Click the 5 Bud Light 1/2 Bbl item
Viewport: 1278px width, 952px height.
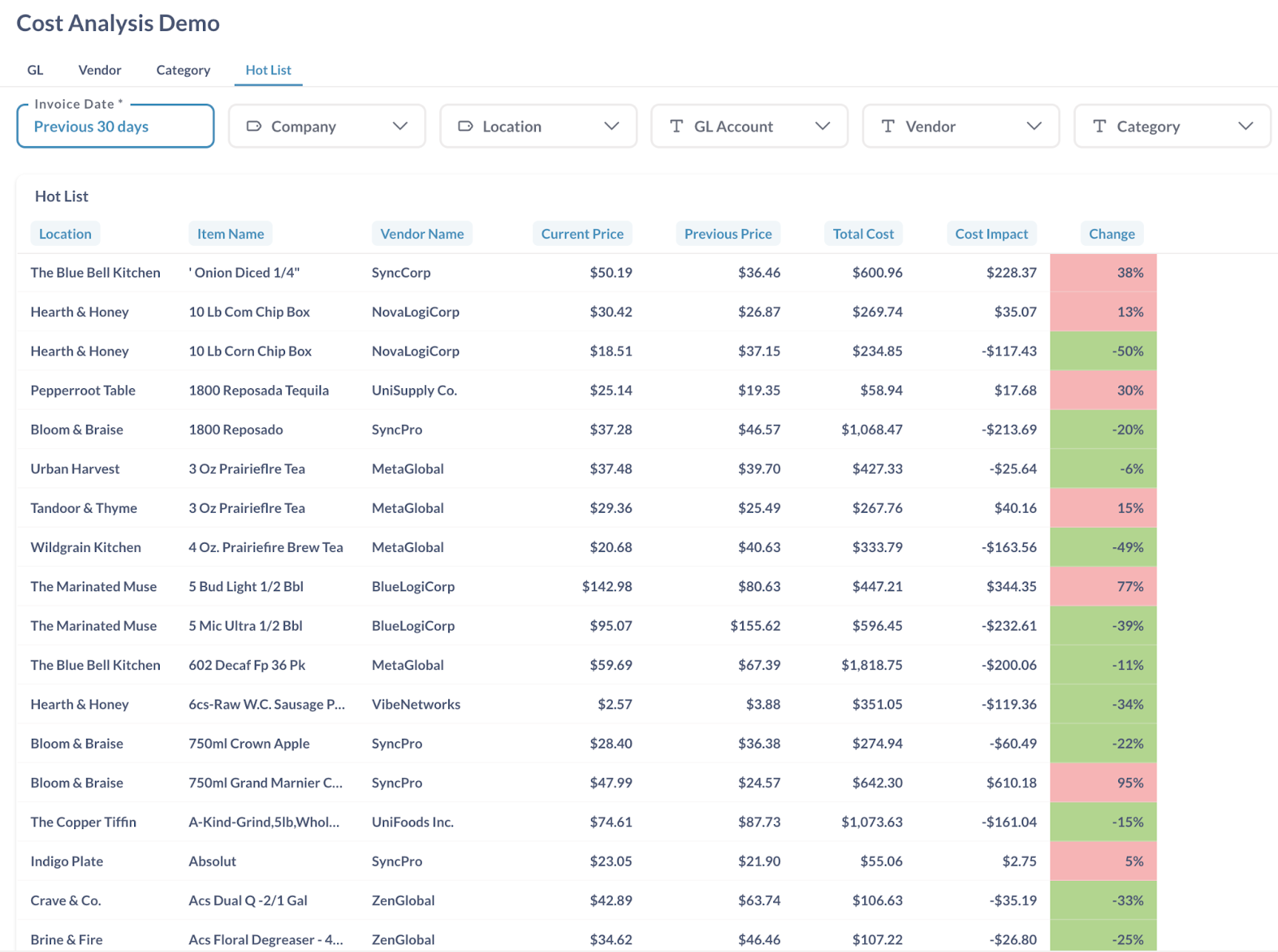click(x=246, y=587)
